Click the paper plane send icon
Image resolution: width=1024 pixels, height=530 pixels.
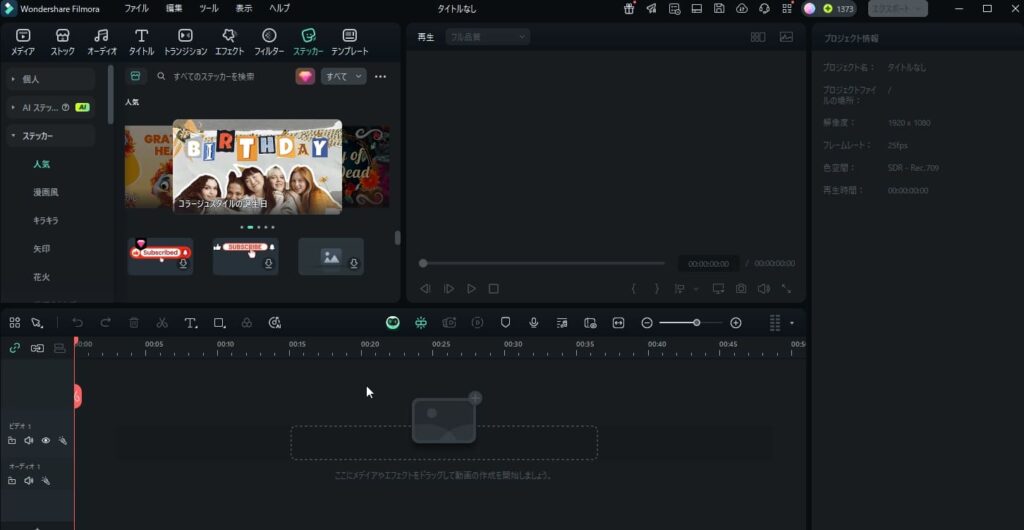coord(651,8)
